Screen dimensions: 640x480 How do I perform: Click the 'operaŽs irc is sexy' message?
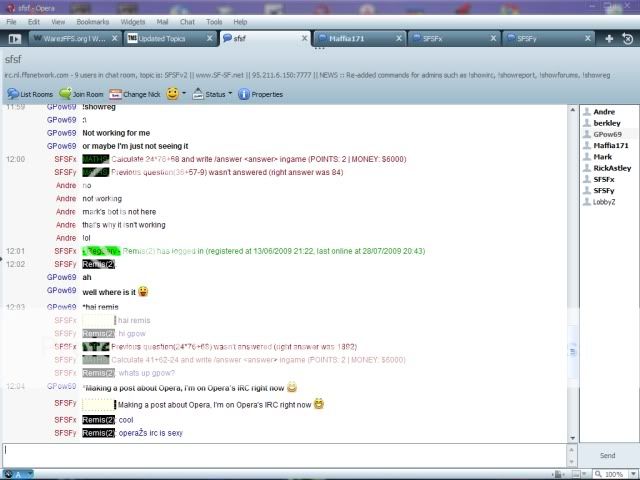(151, 433)
